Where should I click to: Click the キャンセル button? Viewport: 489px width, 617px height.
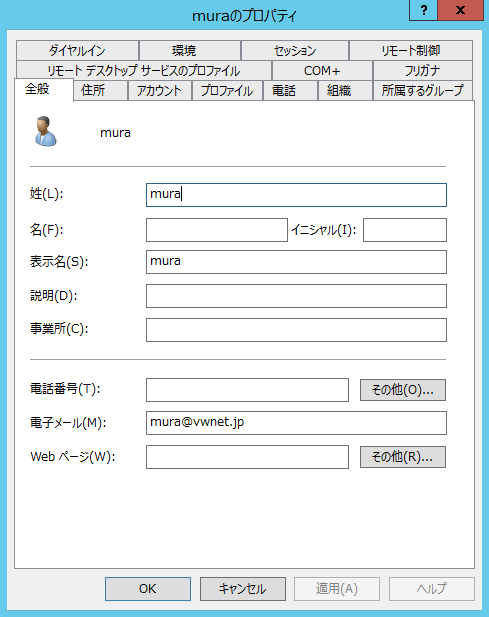click(243, 589)
